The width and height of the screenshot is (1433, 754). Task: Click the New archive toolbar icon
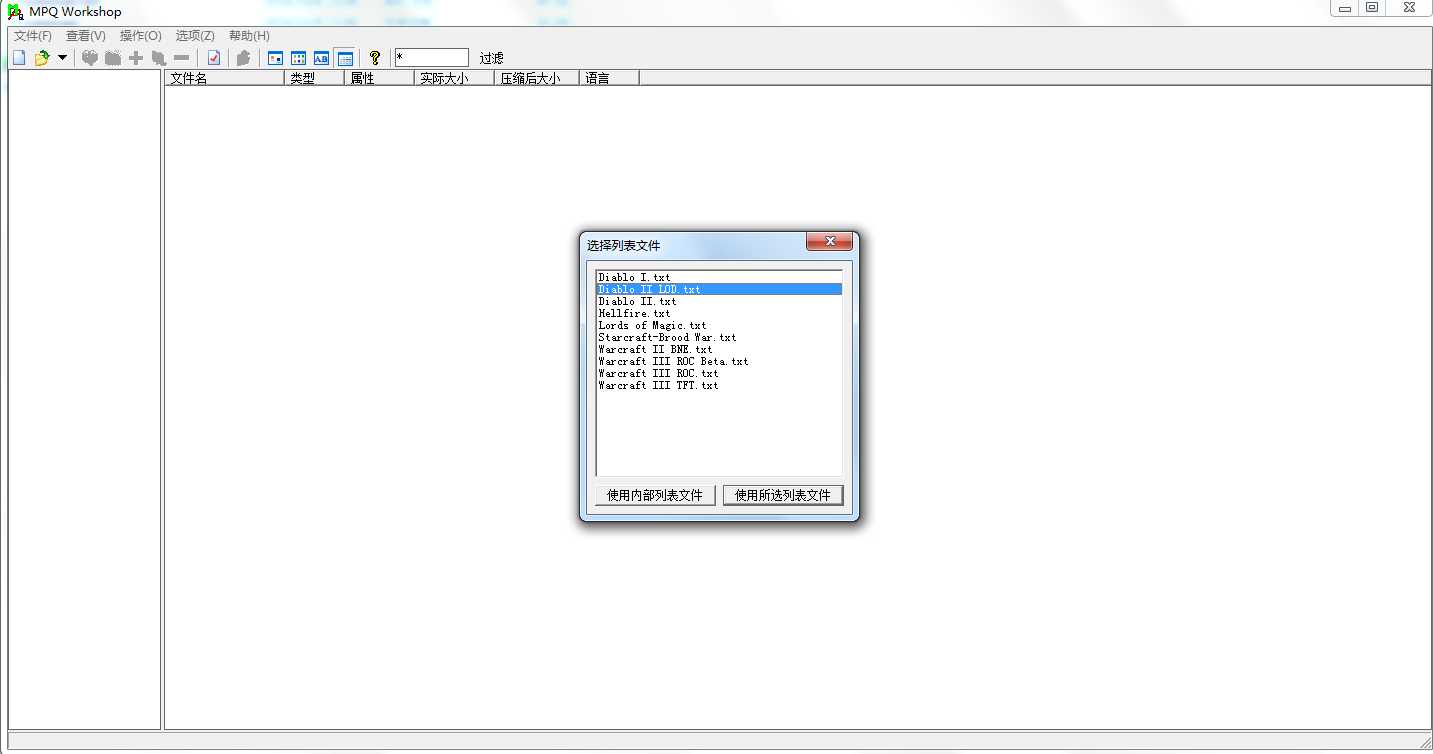18,58
